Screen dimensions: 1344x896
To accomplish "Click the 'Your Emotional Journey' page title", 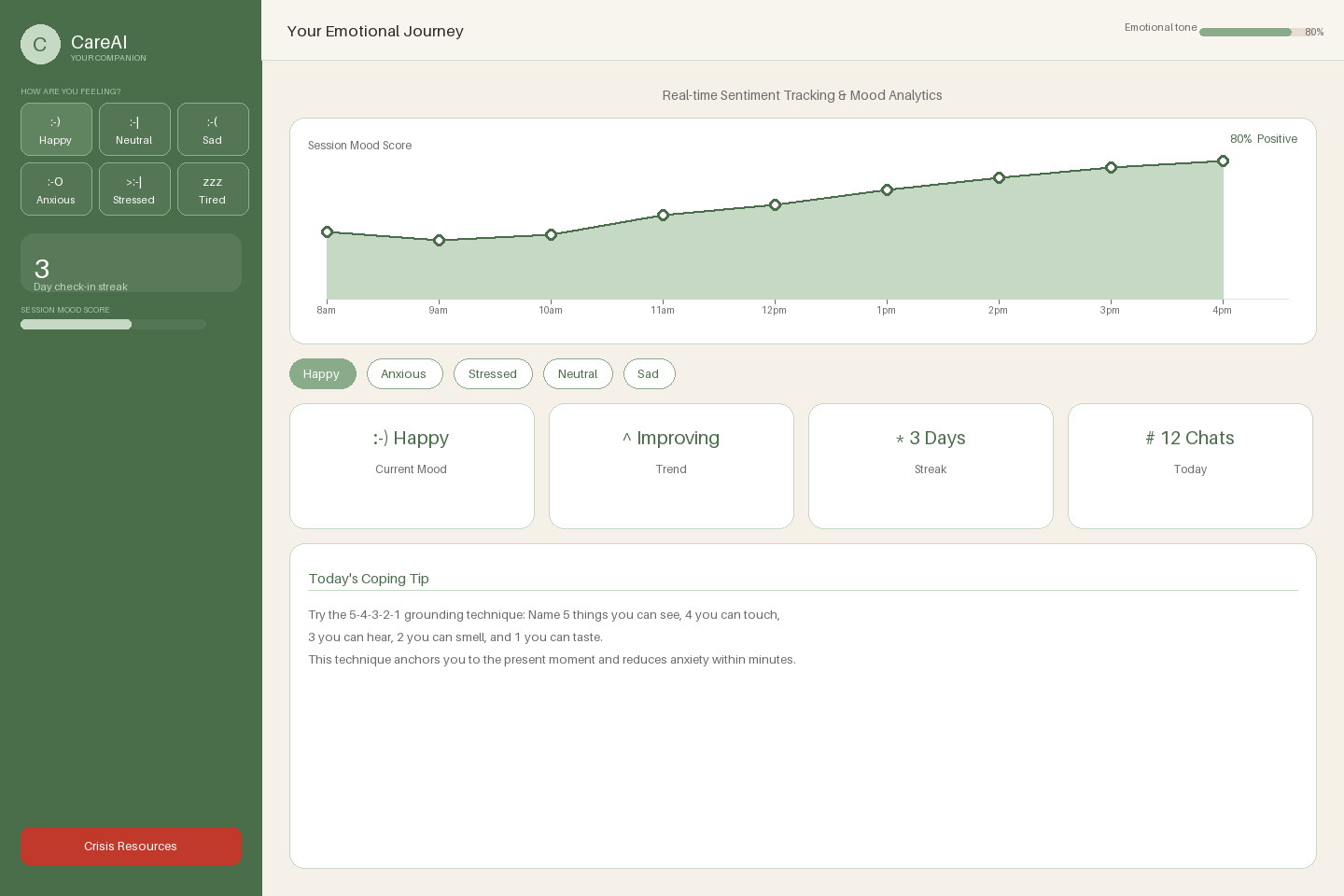I will pos(375,31).
